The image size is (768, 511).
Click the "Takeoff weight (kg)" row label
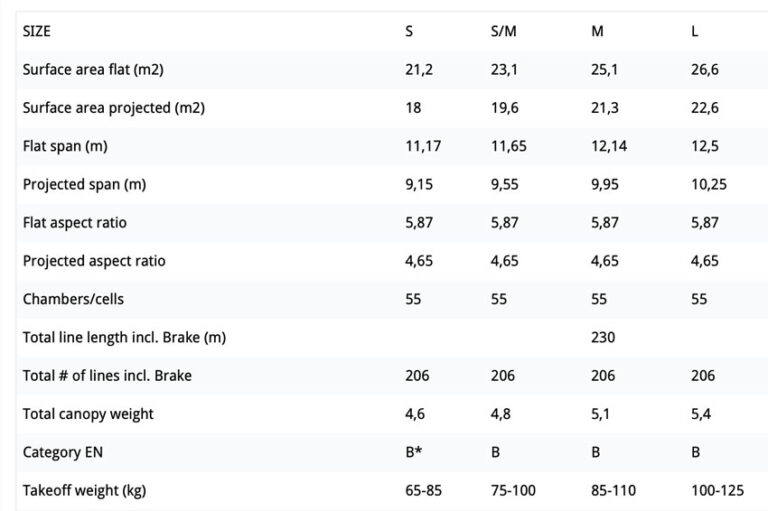[84, 490]
